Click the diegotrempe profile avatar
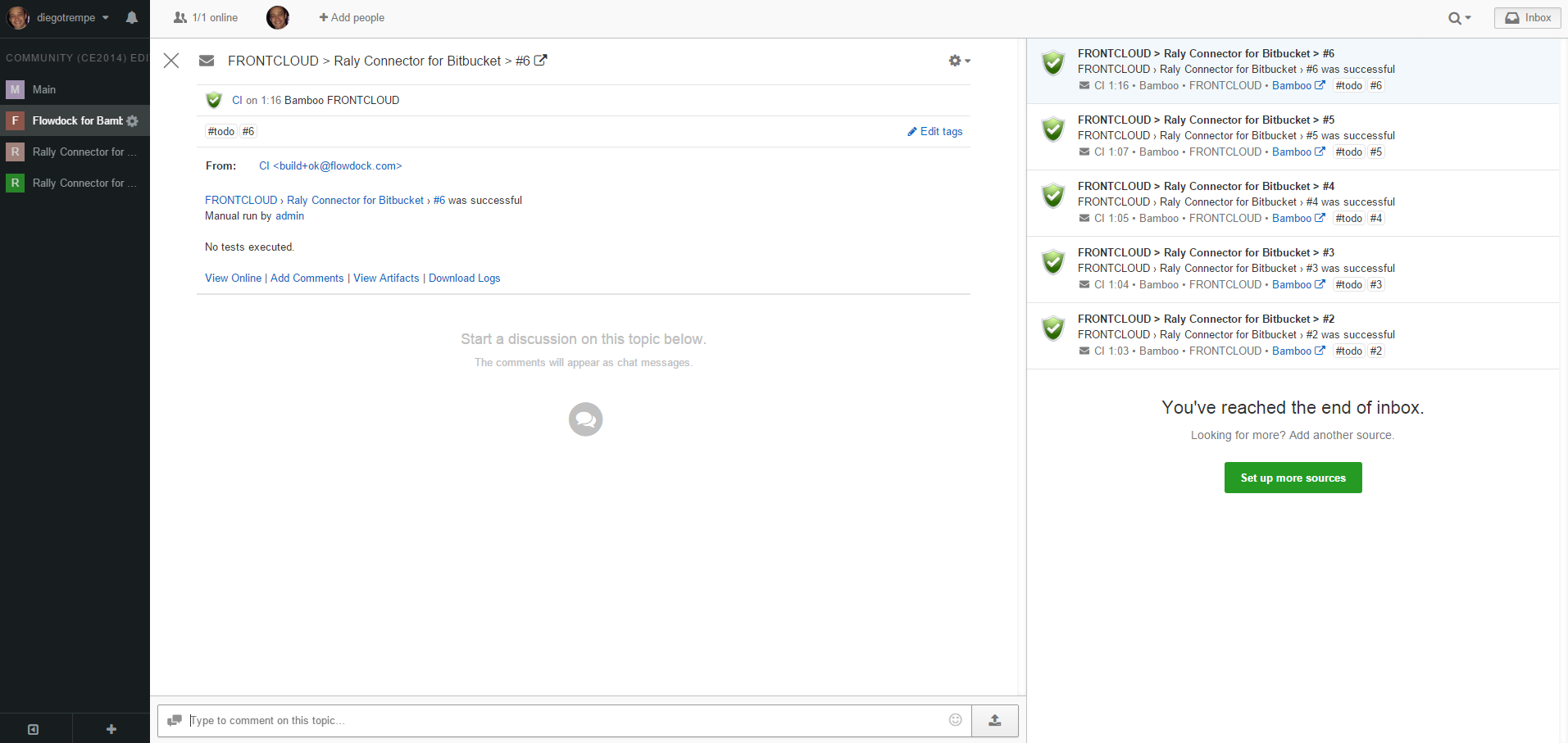Image resolution: width=1568 pixels, height=743 pixels. click(18, 17)
